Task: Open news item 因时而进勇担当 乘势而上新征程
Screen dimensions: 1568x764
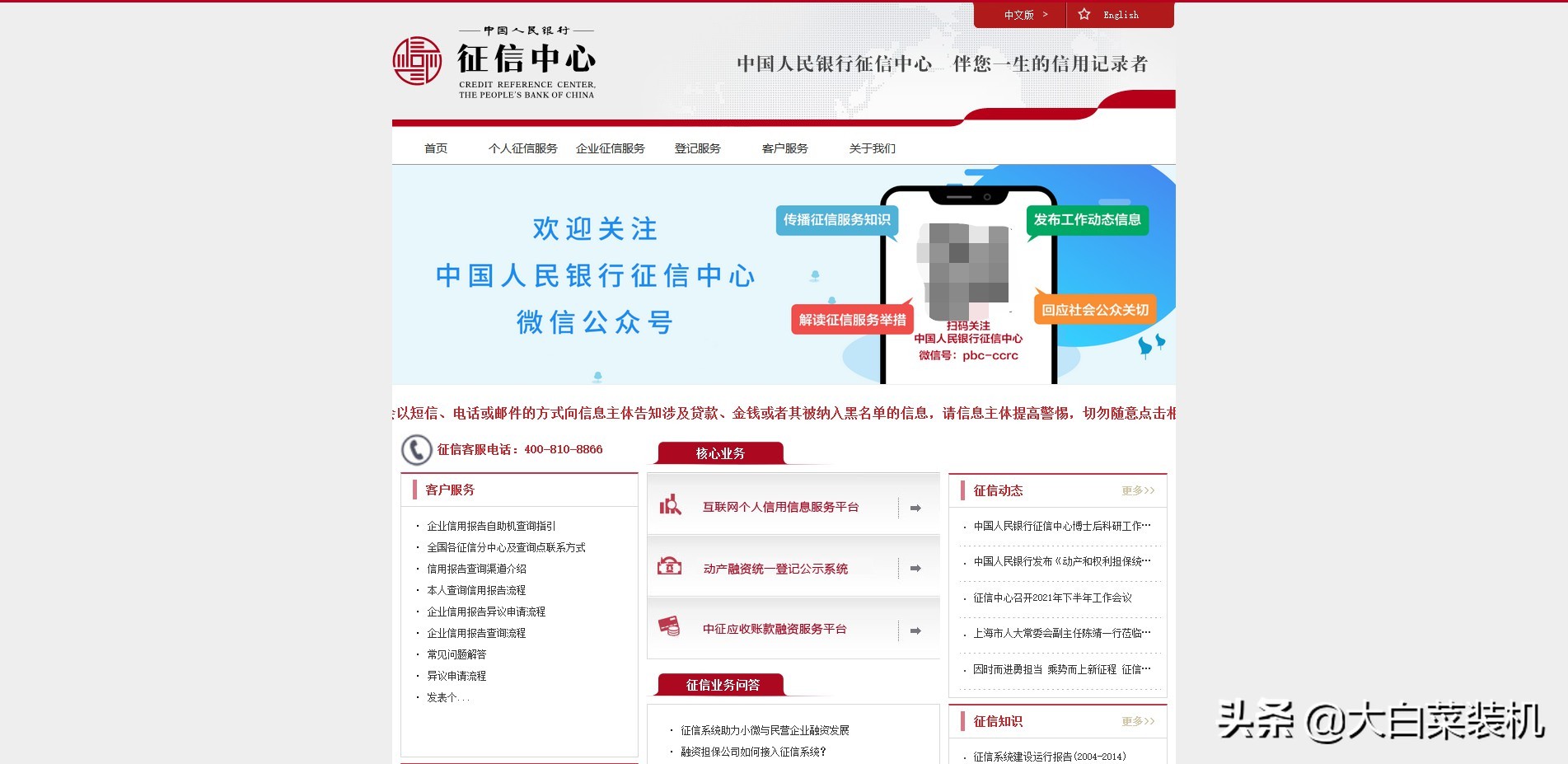Action: pyautogui.click(x=1062, y=669)
